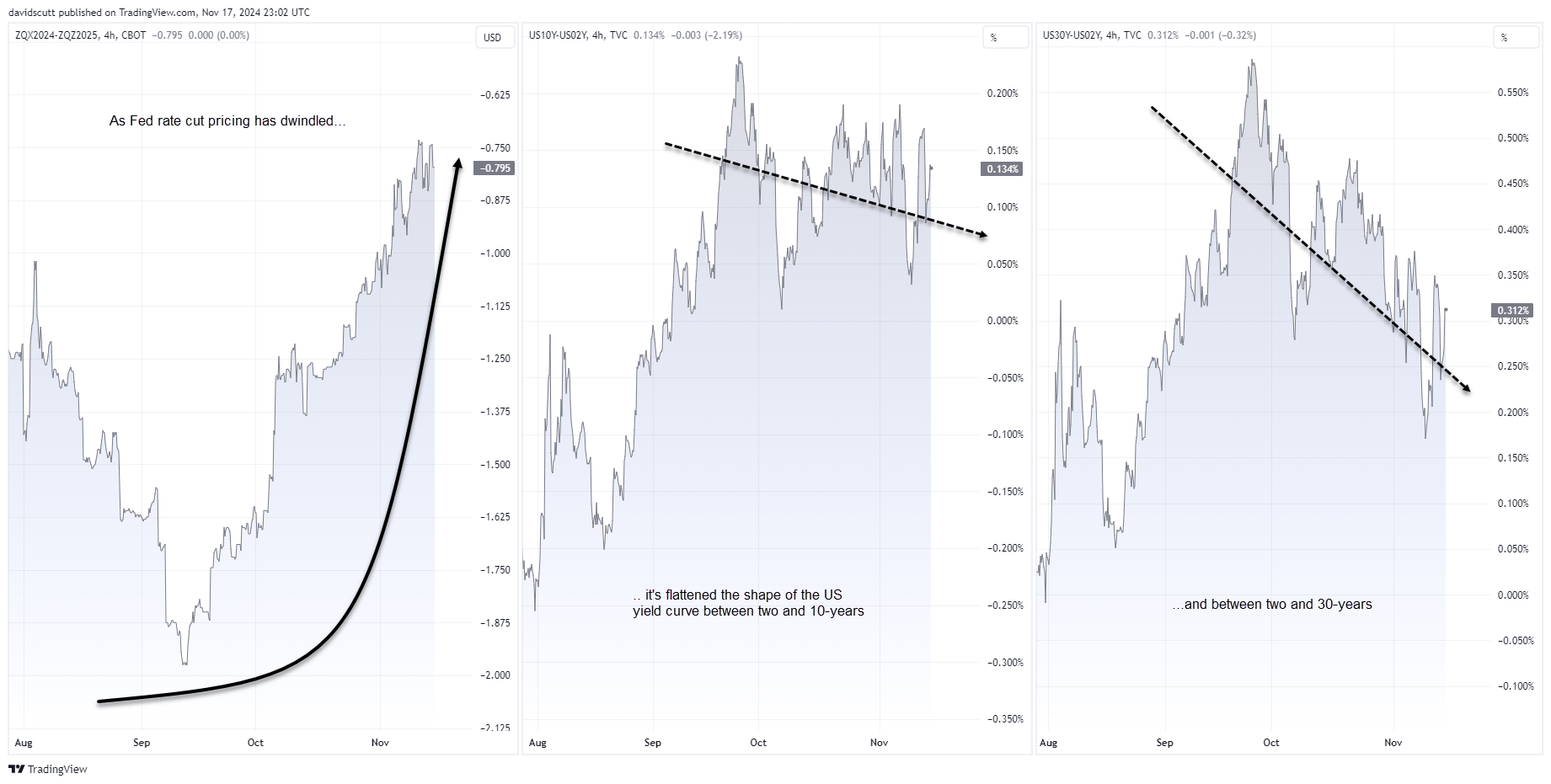1551x784 pixels.
Task: Click the CBOT exchange label in the first chart header
Action: (133, 35)
